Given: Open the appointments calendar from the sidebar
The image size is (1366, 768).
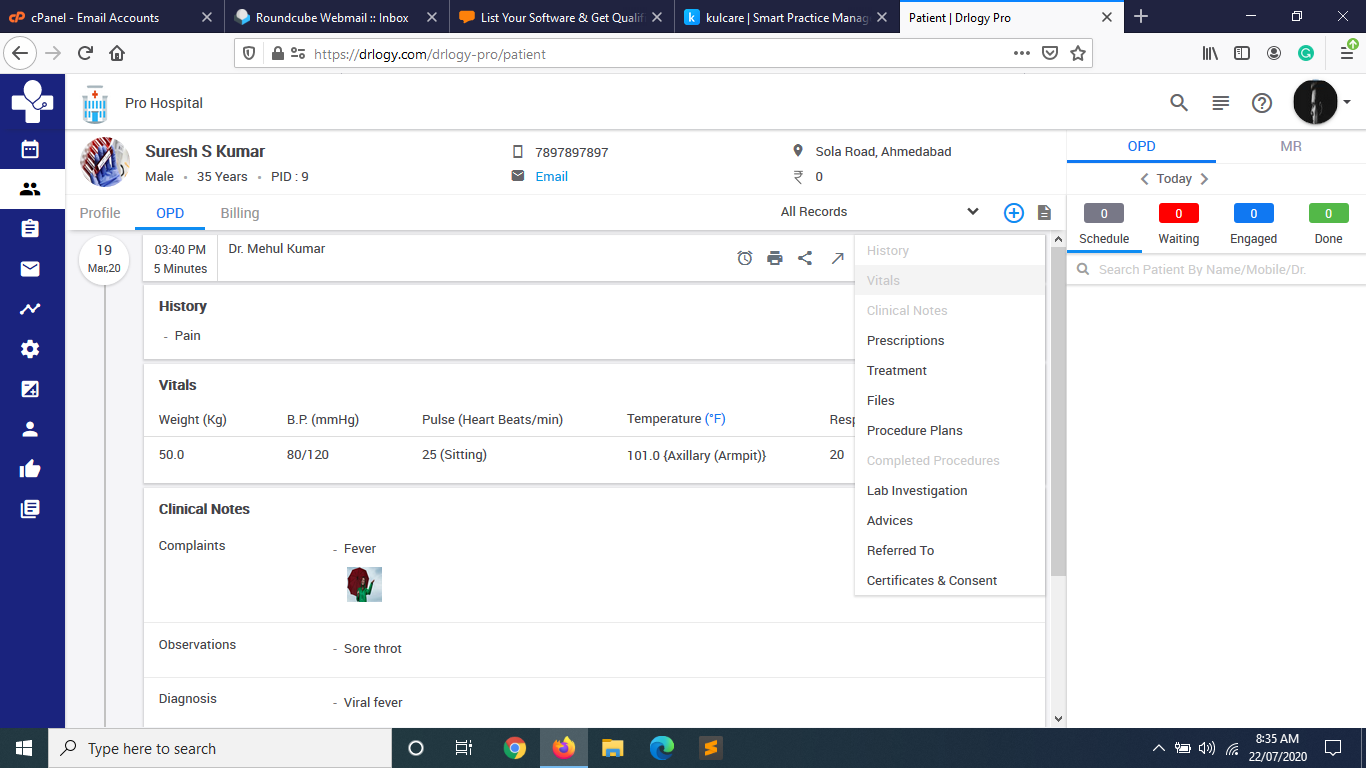Looking at the screenshot, I should click(x=32, y=148).
